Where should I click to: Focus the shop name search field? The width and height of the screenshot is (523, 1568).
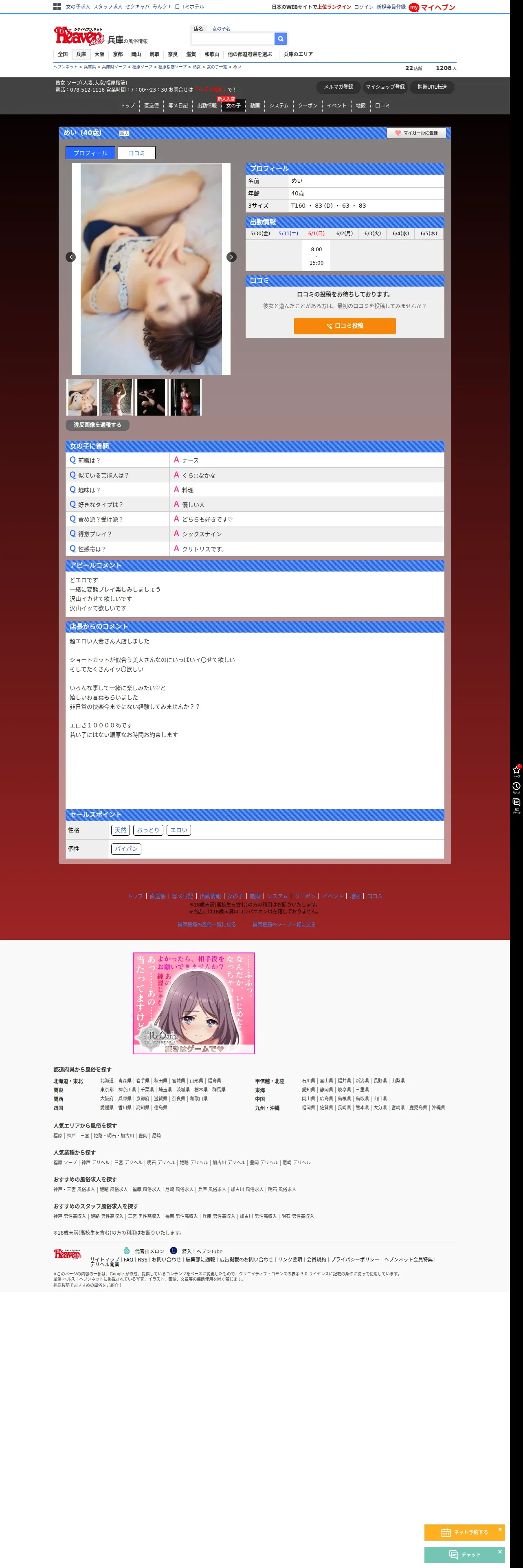pyautogui.click(x=233, y=38)
